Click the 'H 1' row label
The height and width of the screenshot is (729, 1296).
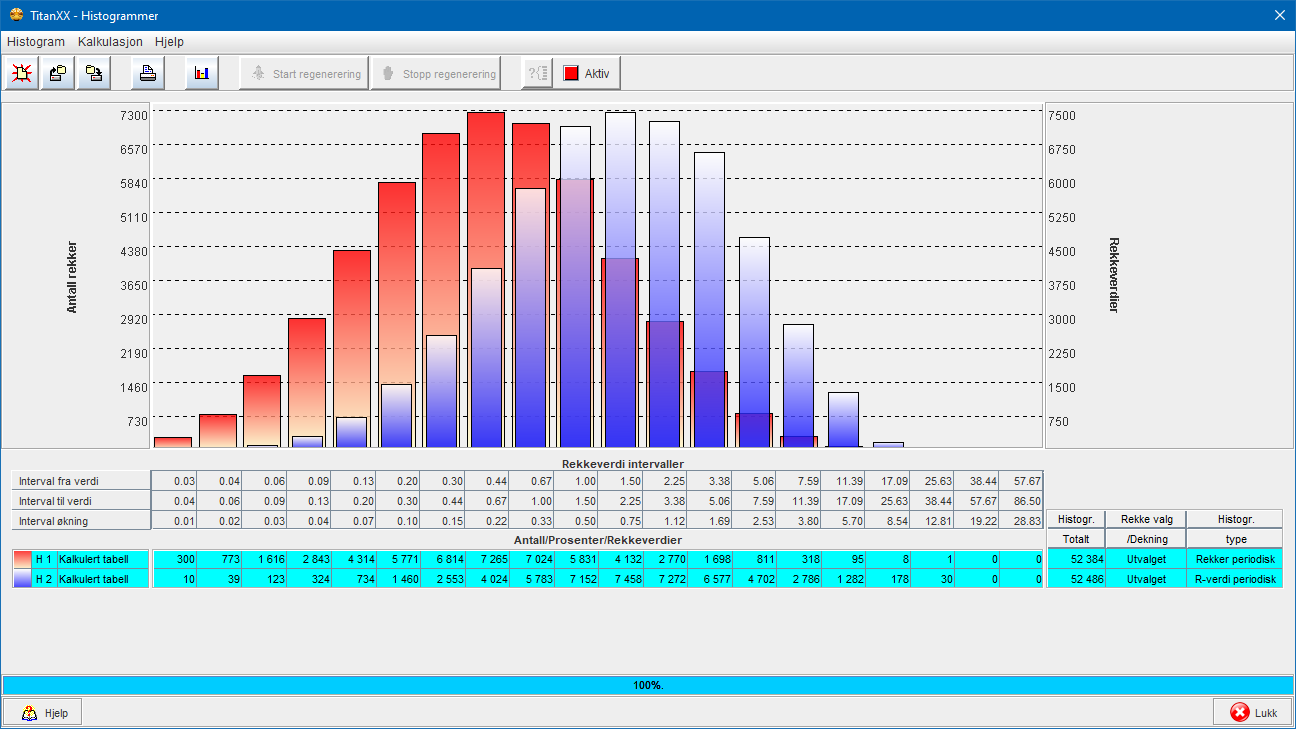[43, 559]
